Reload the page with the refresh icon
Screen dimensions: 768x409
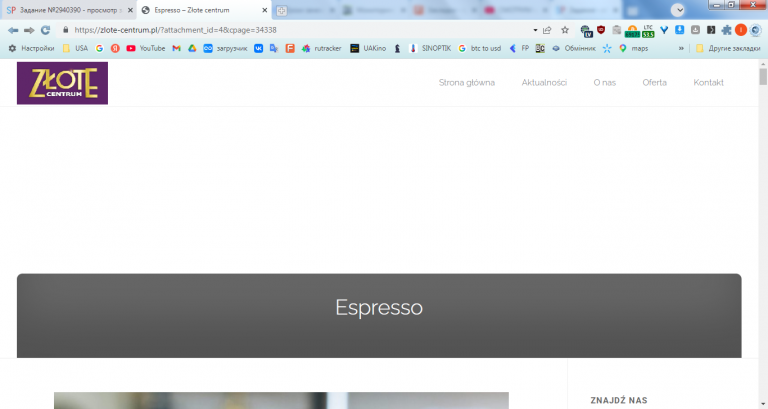click(46, 30)
